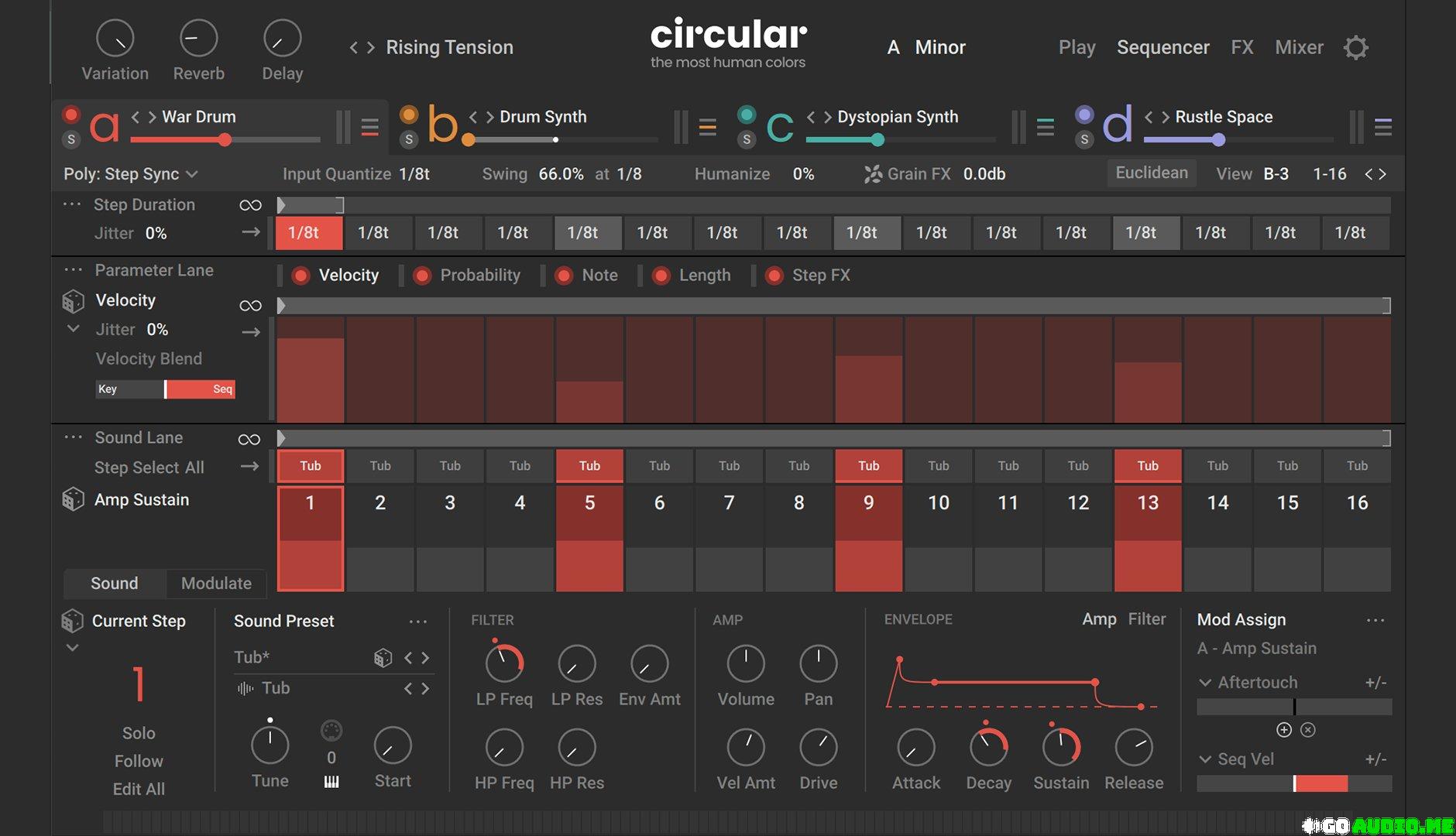The image size is (1456, 836).
Task: Open Sound Lane three-dot options
Action: pos(73,437)
